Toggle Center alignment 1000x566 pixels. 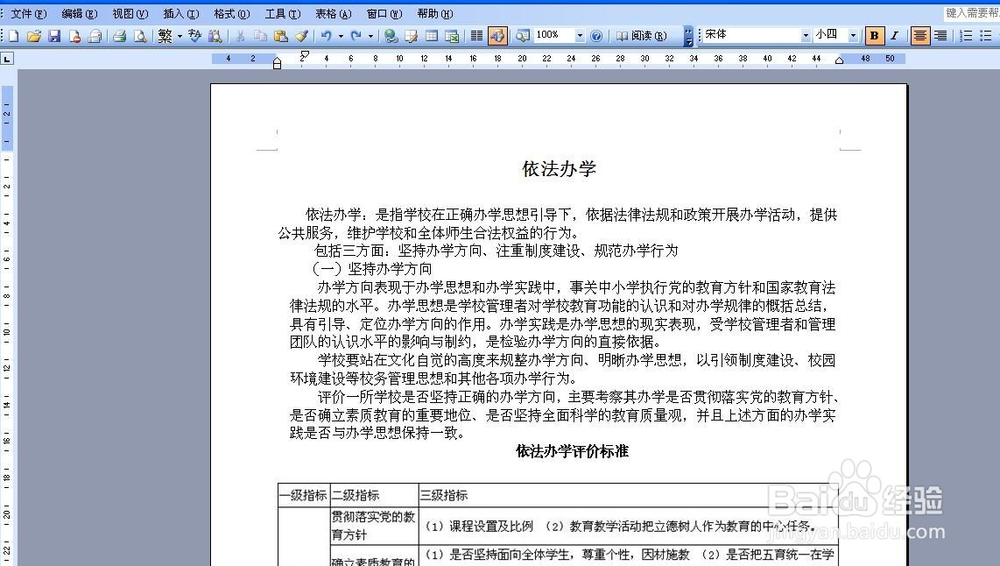(x=920, y=36)
